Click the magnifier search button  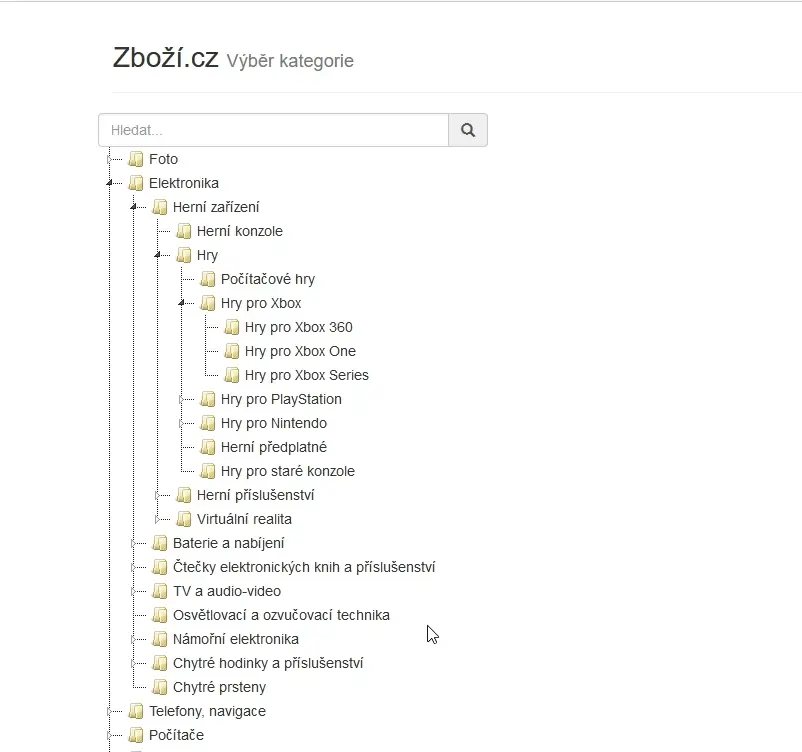coord(467,130)
